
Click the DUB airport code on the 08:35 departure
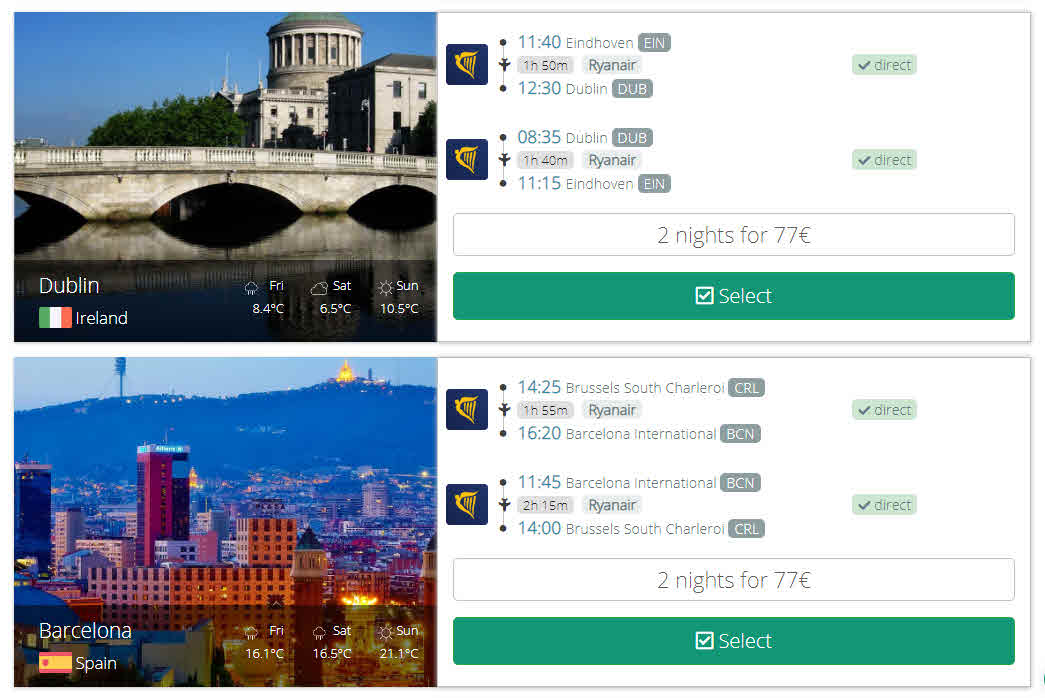[632, 137]
